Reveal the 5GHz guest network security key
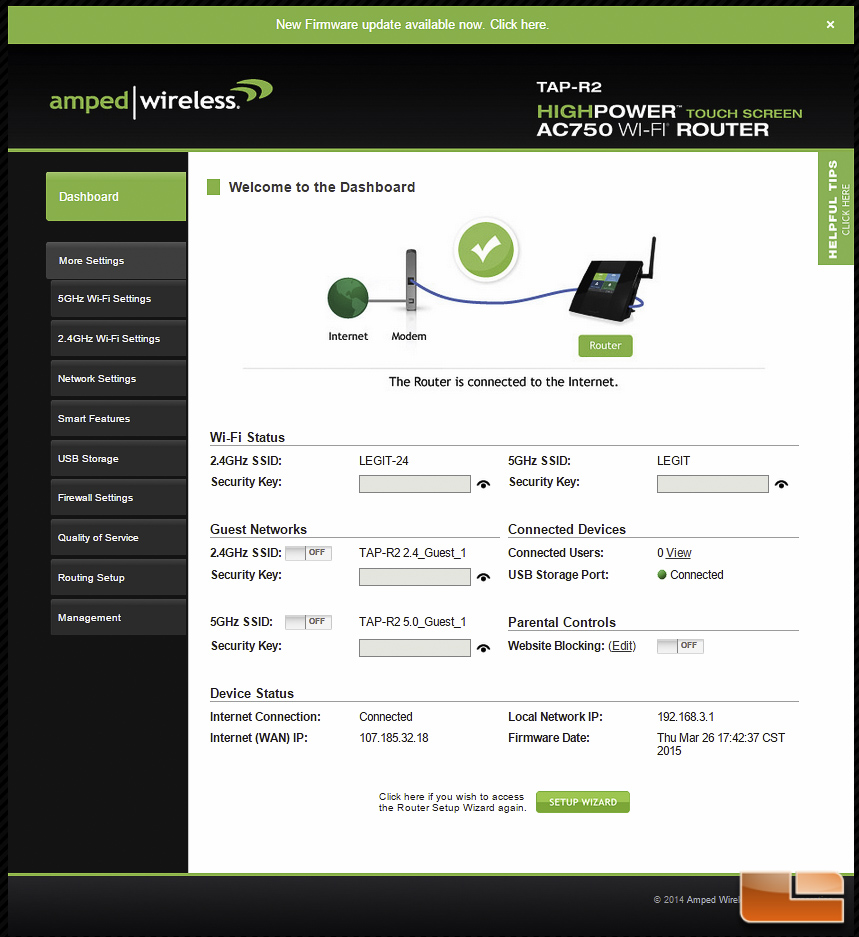Image resolution: width=859 pixels, height=937 pixels. pos(484,648)
